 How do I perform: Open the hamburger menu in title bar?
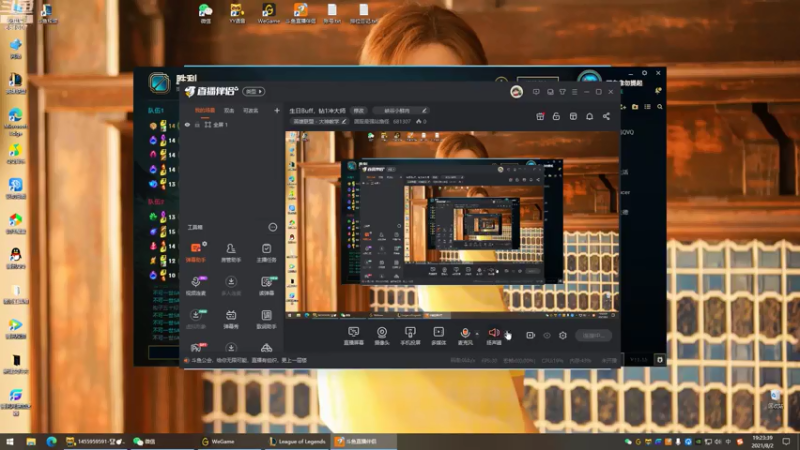pyautogui.click(x=574, y=92)
